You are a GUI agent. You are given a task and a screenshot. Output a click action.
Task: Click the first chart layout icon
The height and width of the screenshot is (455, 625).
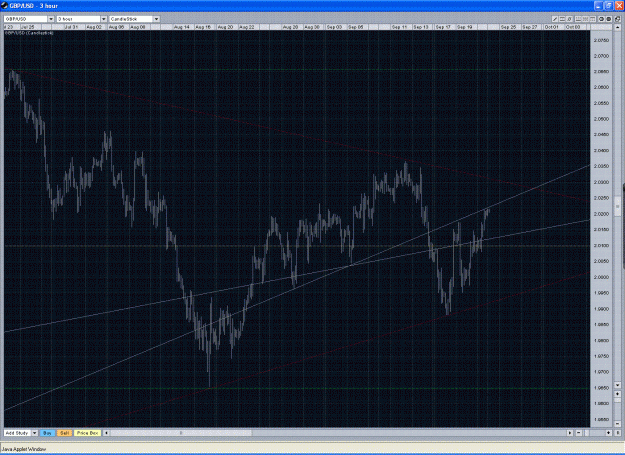coord(578,19)
